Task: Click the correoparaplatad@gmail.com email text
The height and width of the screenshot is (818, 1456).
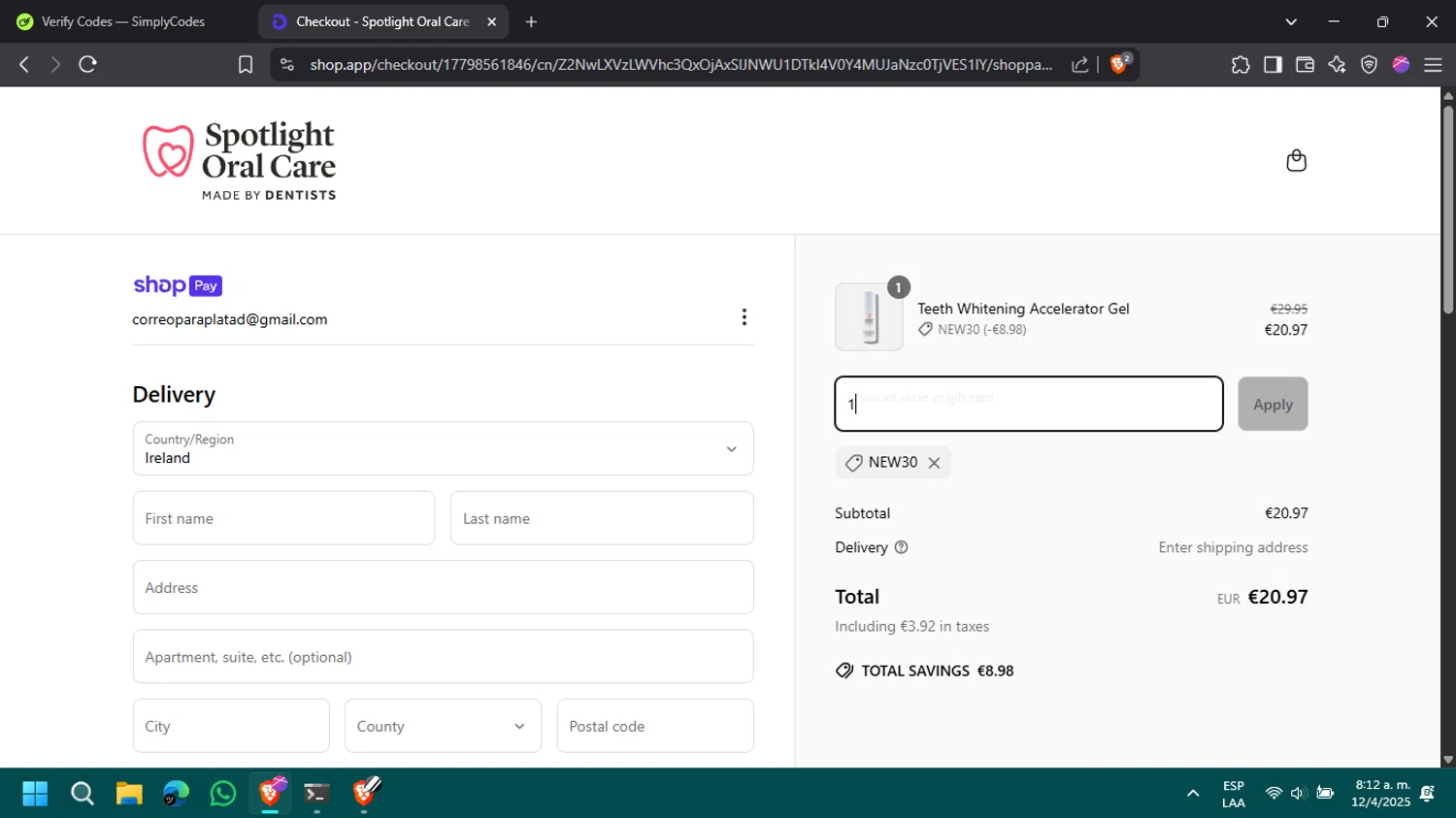Action: (x=230, y=319)
